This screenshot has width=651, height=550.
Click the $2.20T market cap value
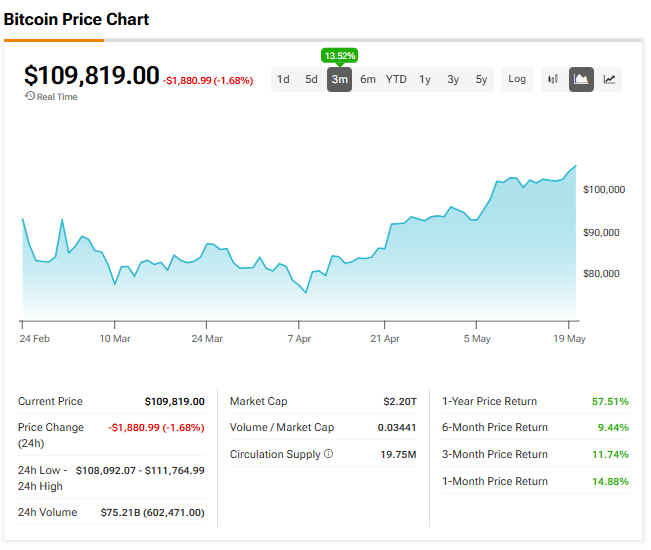point(400,401)
